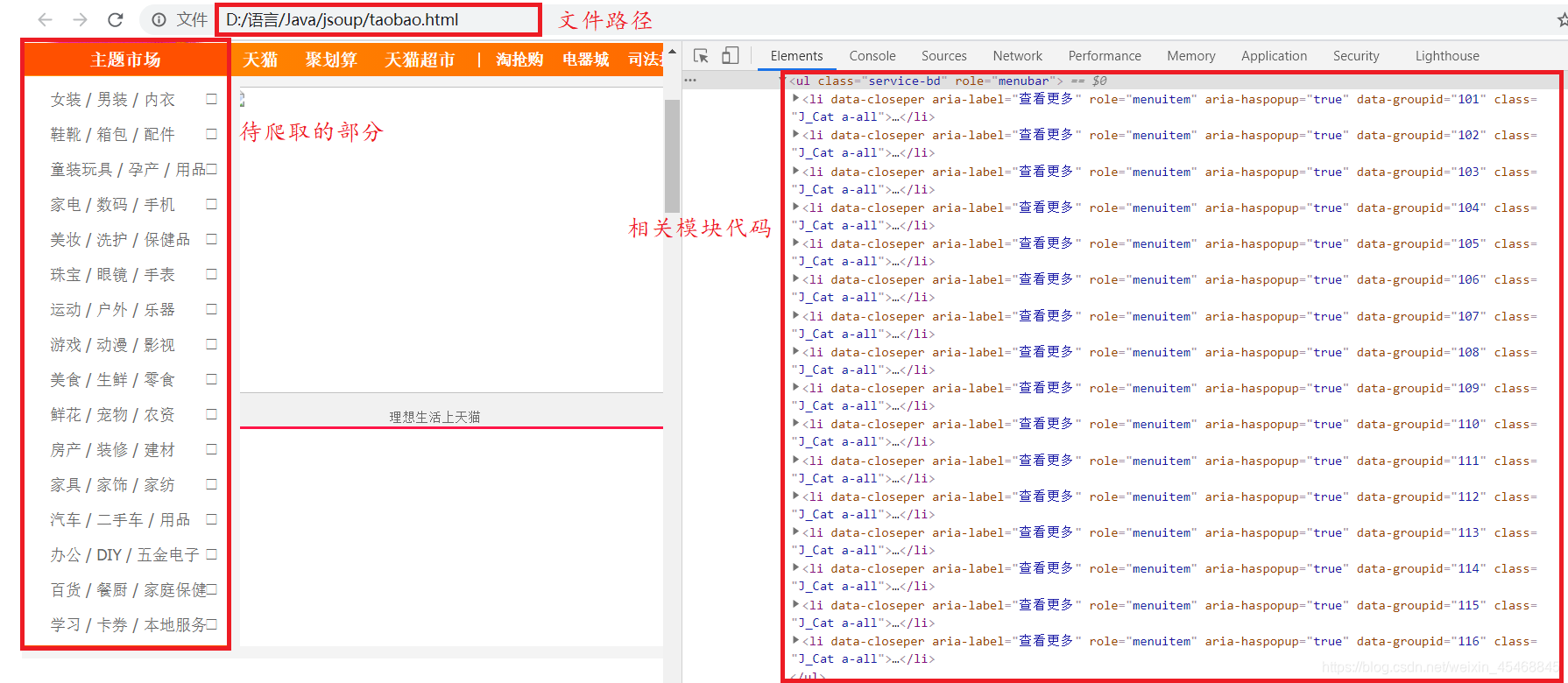Click the address bar showing taobao.html path
The width and height of the screenshot is (1568, 683).
click(x=378, y=19)
